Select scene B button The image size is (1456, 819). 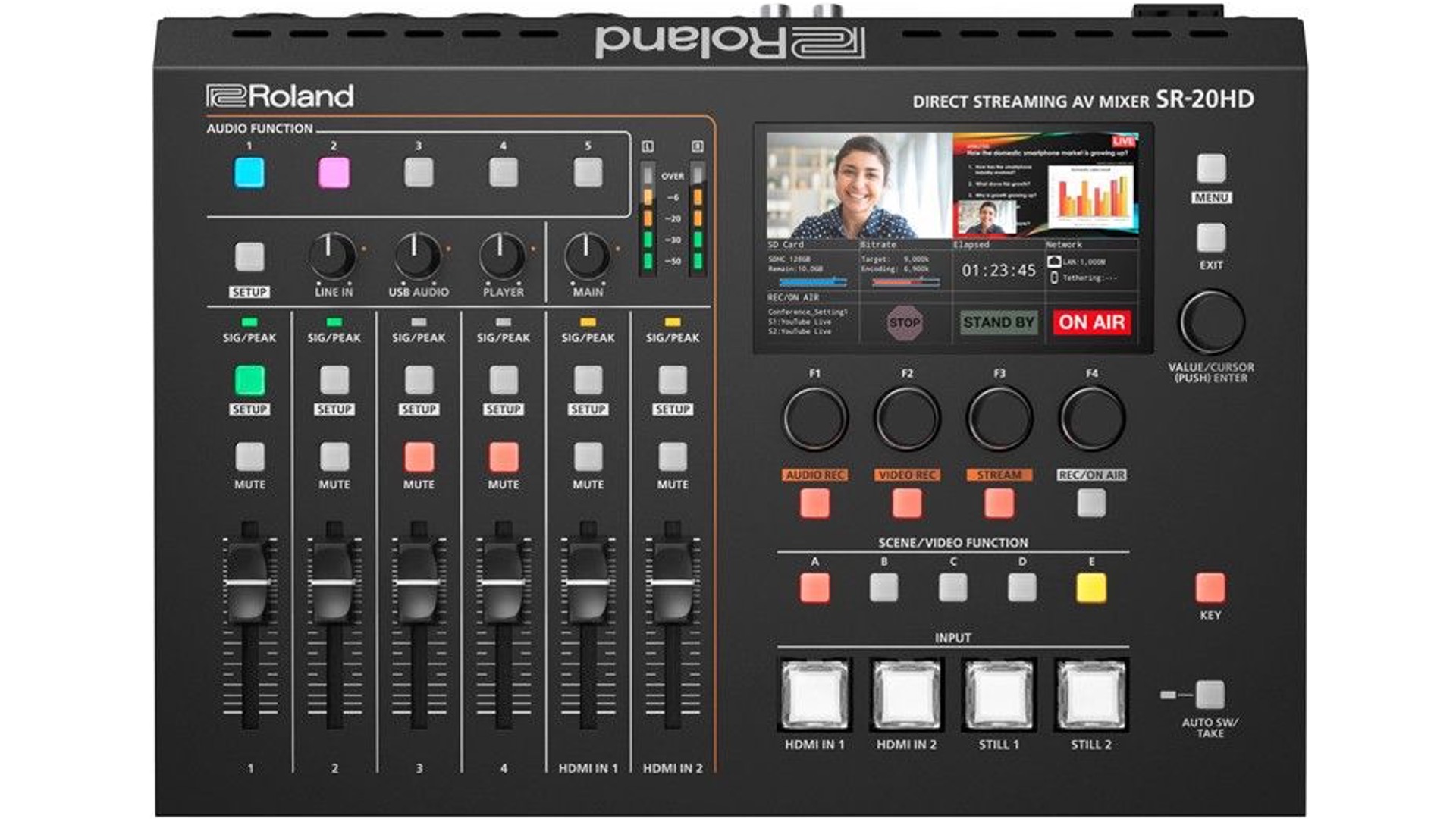tap(883, 588)
